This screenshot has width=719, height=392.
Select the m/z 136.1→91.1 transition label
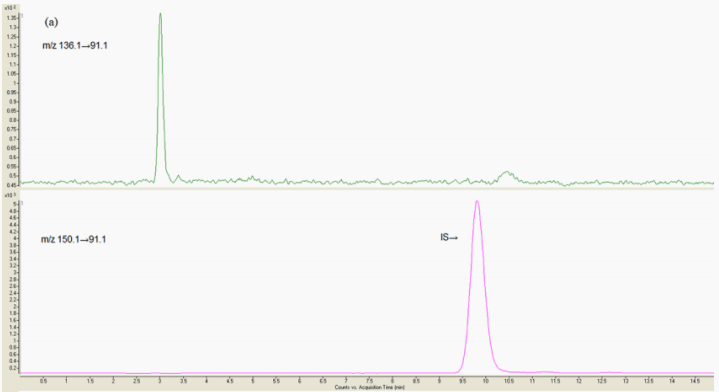click(x=75, y=45)
